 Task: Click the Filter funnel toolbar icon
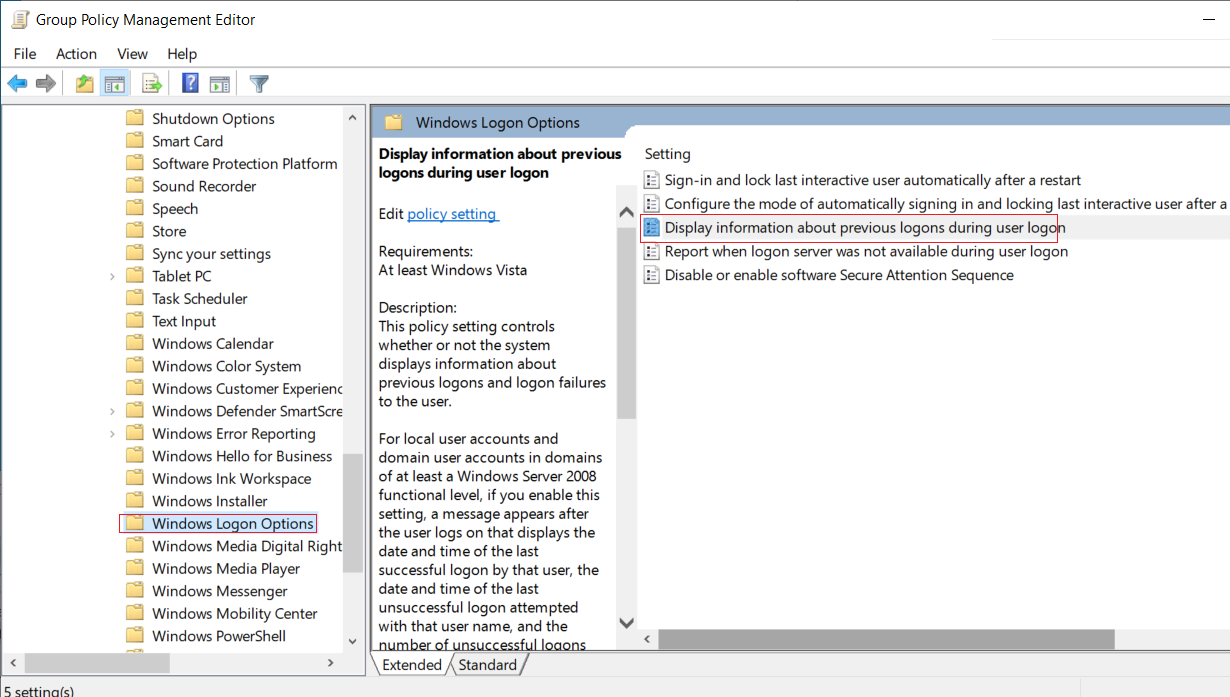point(259,84)
